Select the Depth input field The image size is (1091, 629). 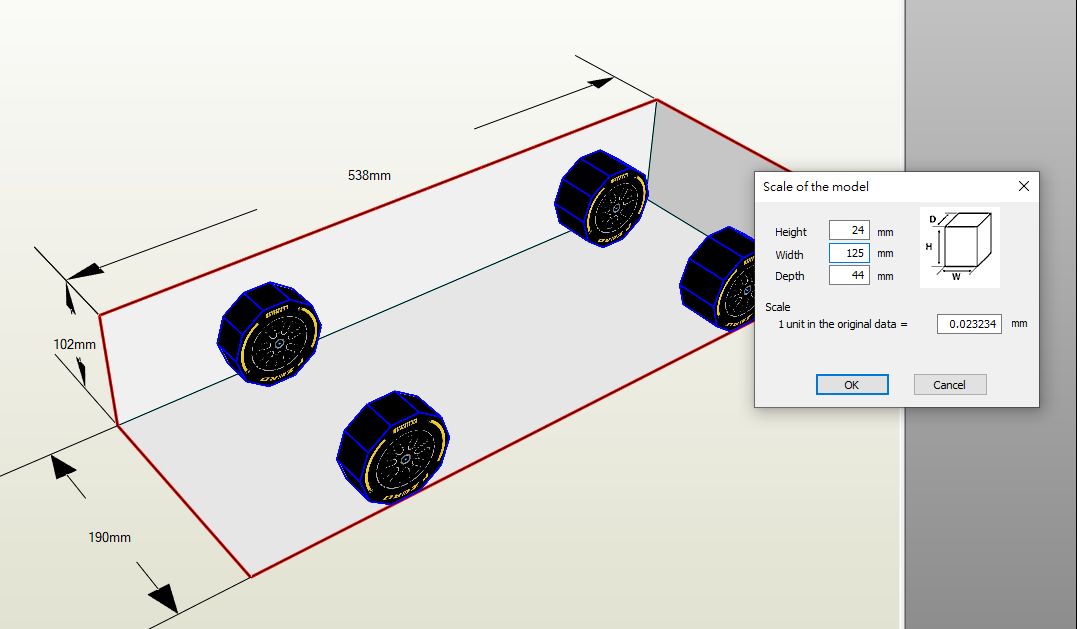pos(849,275)
